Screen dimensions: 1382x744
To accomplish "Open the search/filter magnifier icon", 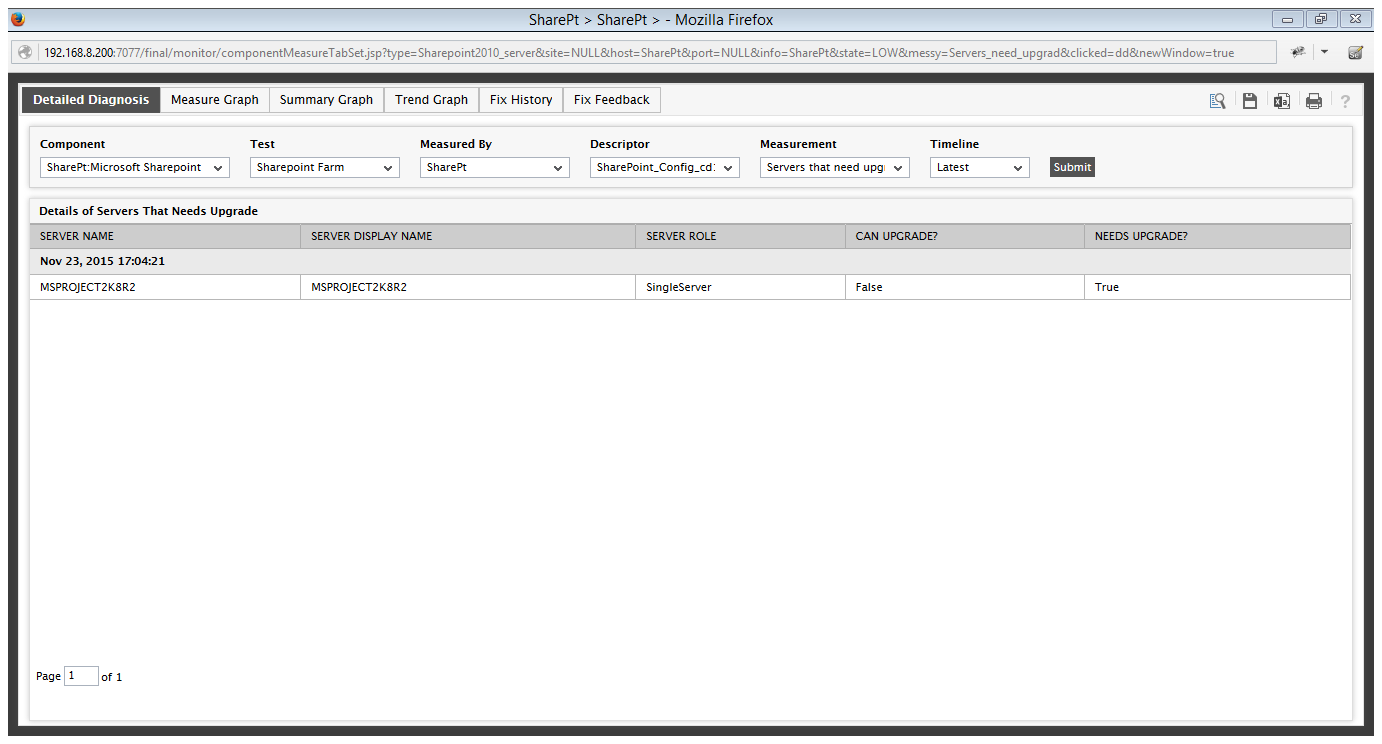I will pos(1217,100).
